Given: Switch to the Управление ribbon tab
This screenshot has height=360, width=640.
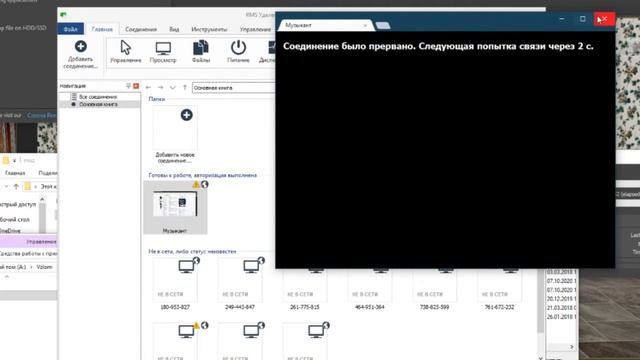Looking at the screenshot, I should [255, 29].
